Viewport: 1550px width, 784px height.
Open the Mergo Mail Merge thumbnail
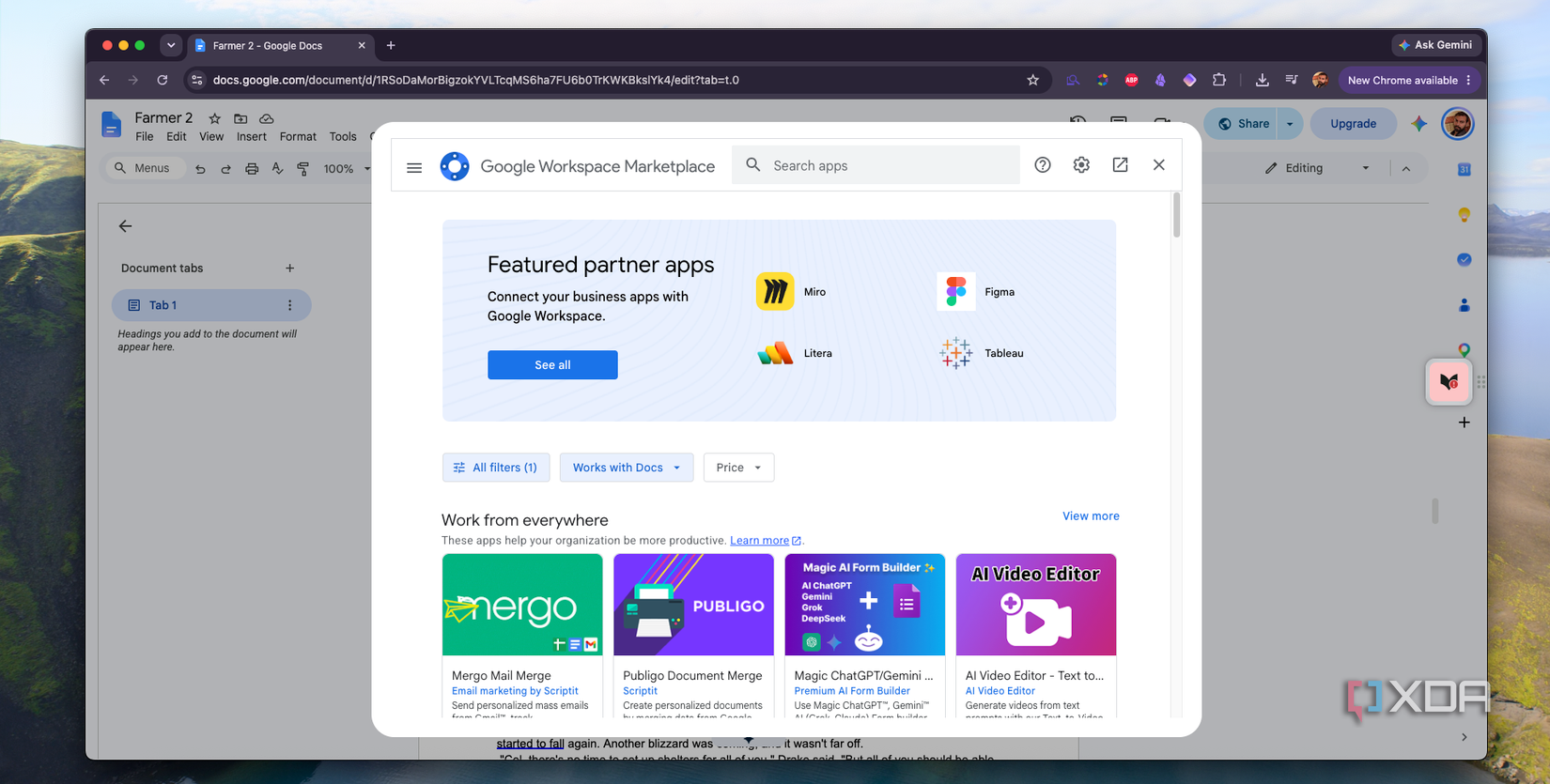(522, 605)
